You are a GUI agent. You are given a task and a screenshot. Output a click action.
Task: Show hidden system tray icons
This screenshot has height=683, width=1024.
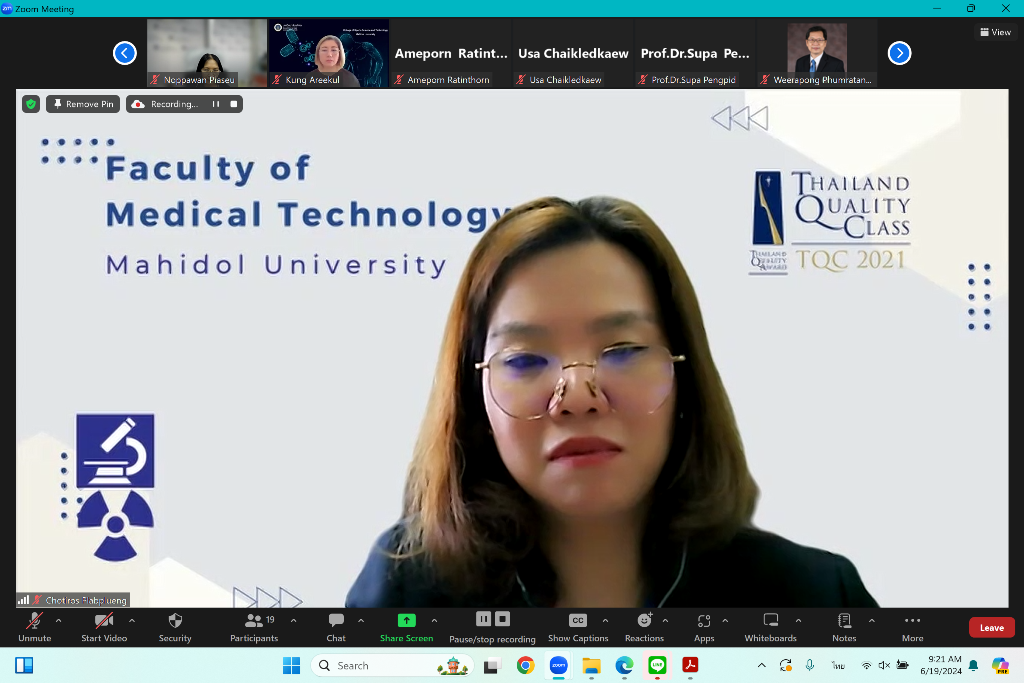click(x=761, y=665)
